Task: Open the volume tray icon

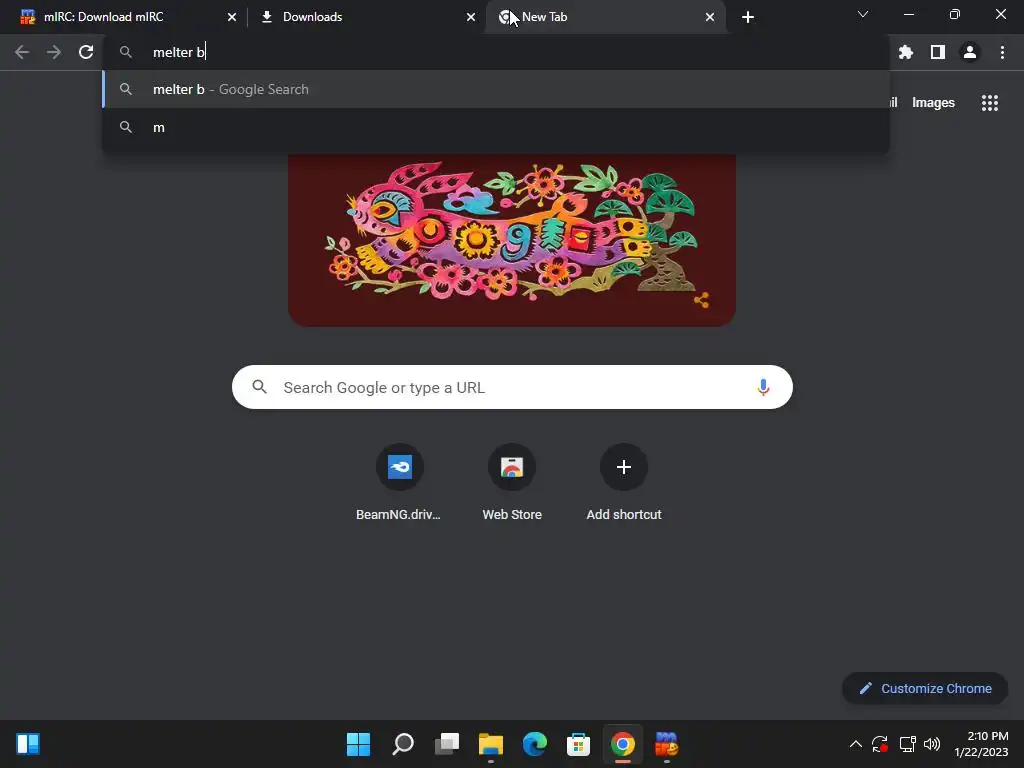Action: (932, 744)
